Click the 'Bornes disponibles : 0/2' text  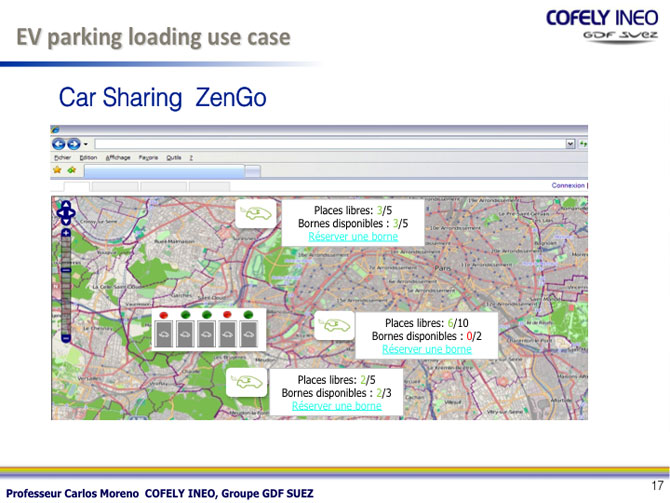point(426,336)
